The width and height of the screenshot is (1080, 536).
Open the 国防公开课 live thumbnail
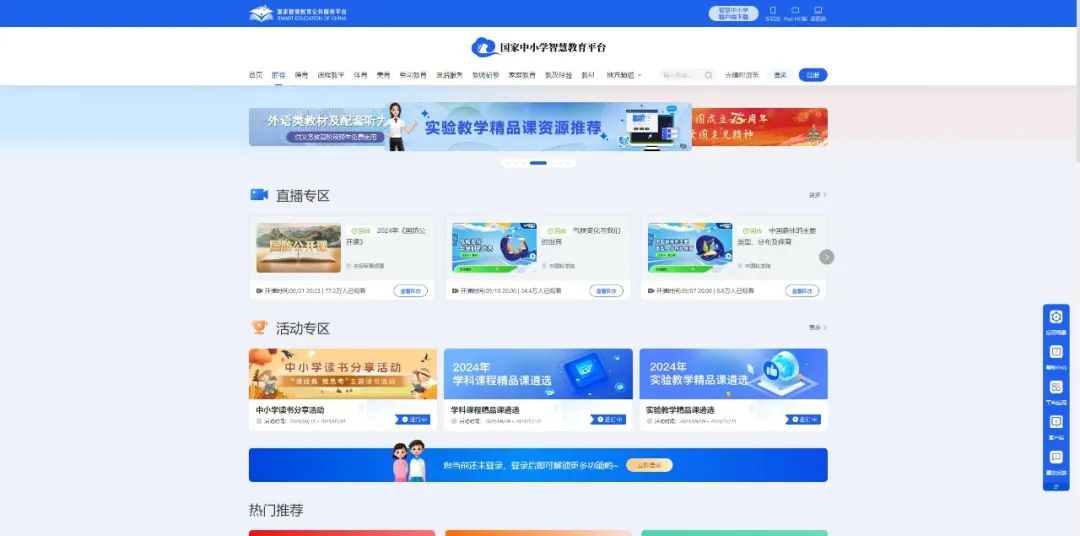pos(298,247)
